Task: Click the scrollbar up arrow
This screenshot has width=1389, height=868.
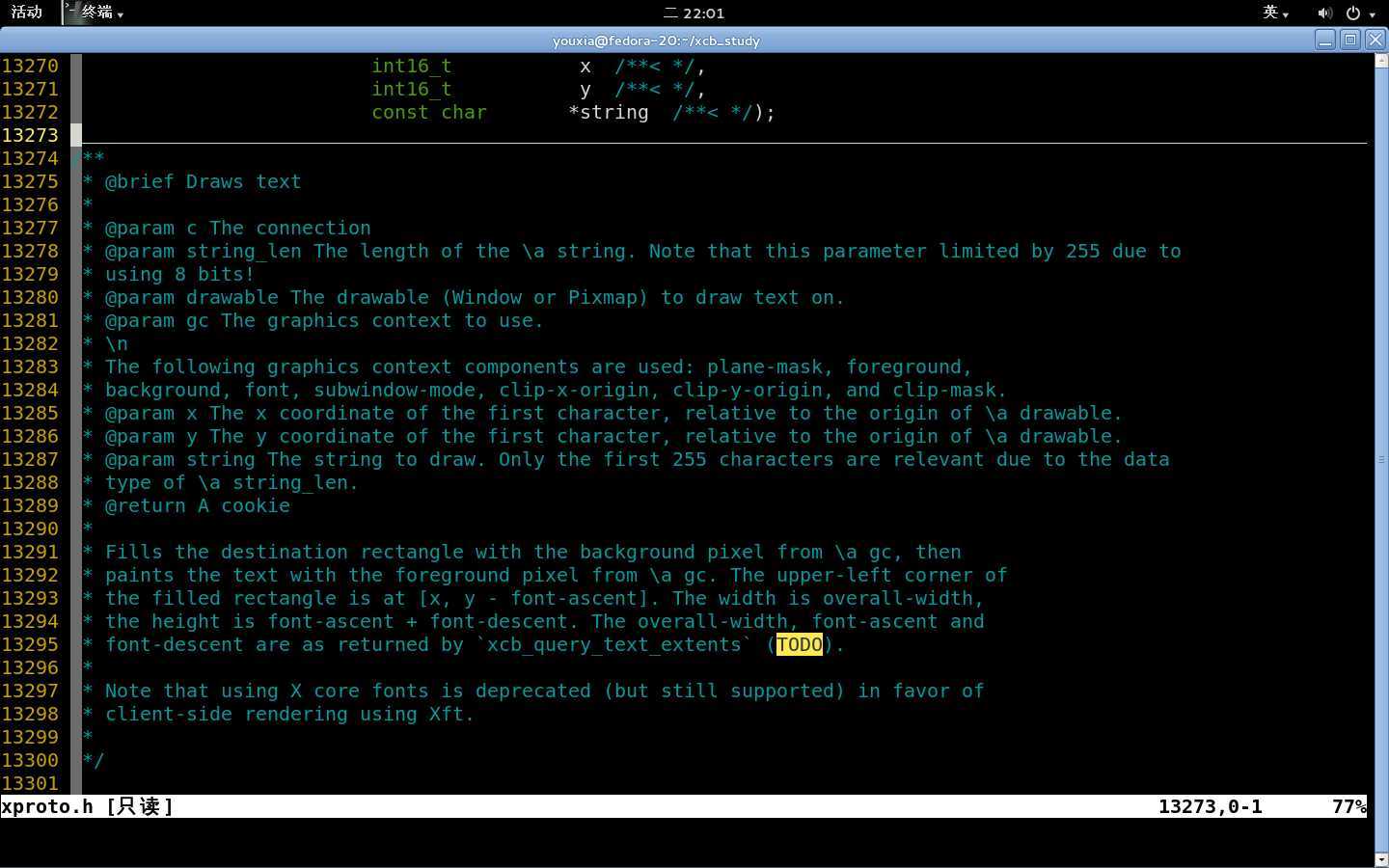Action: pos(1381,60)
